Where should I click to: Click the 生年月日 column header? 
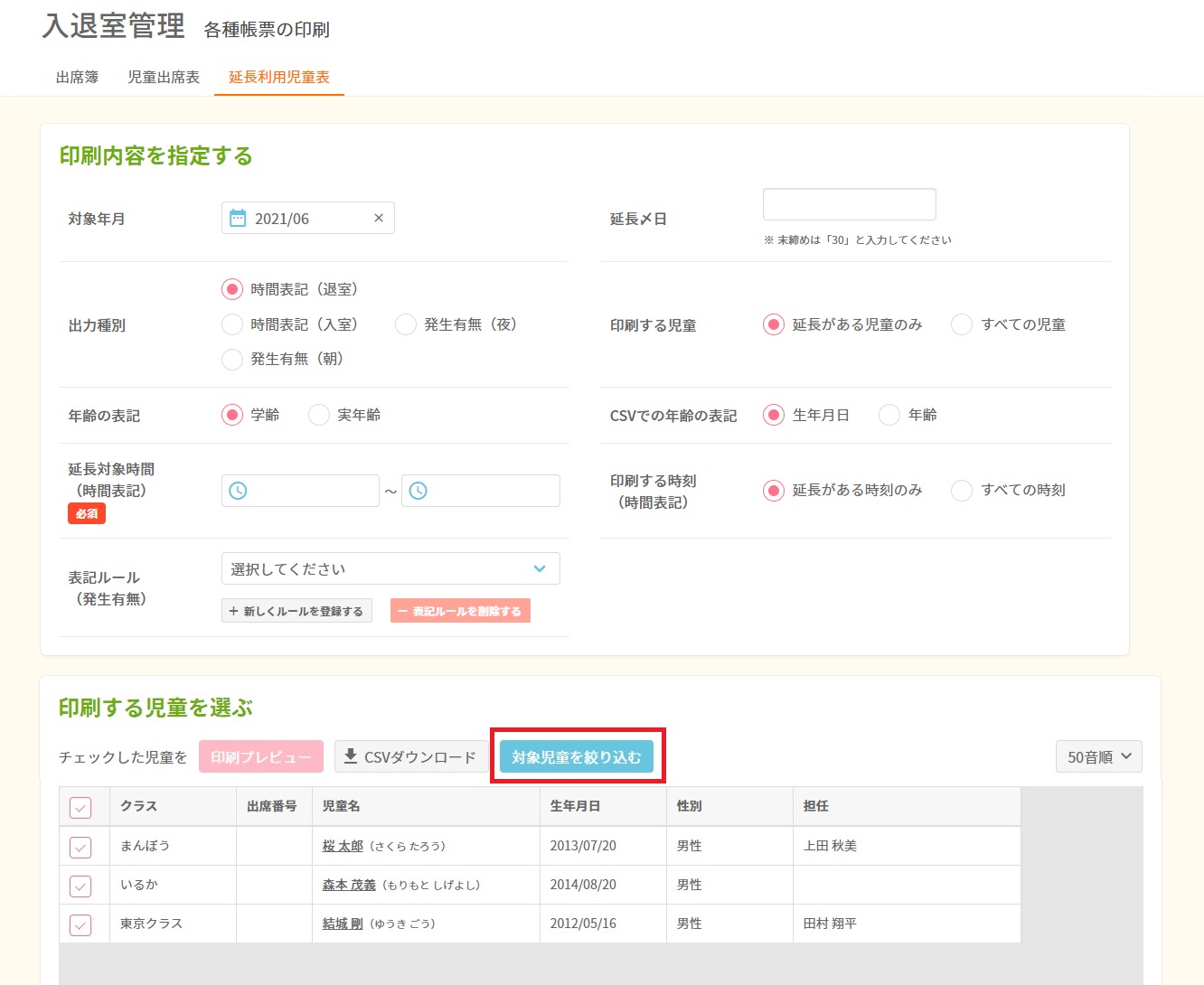pyautogui.click(x=603, y=806)
